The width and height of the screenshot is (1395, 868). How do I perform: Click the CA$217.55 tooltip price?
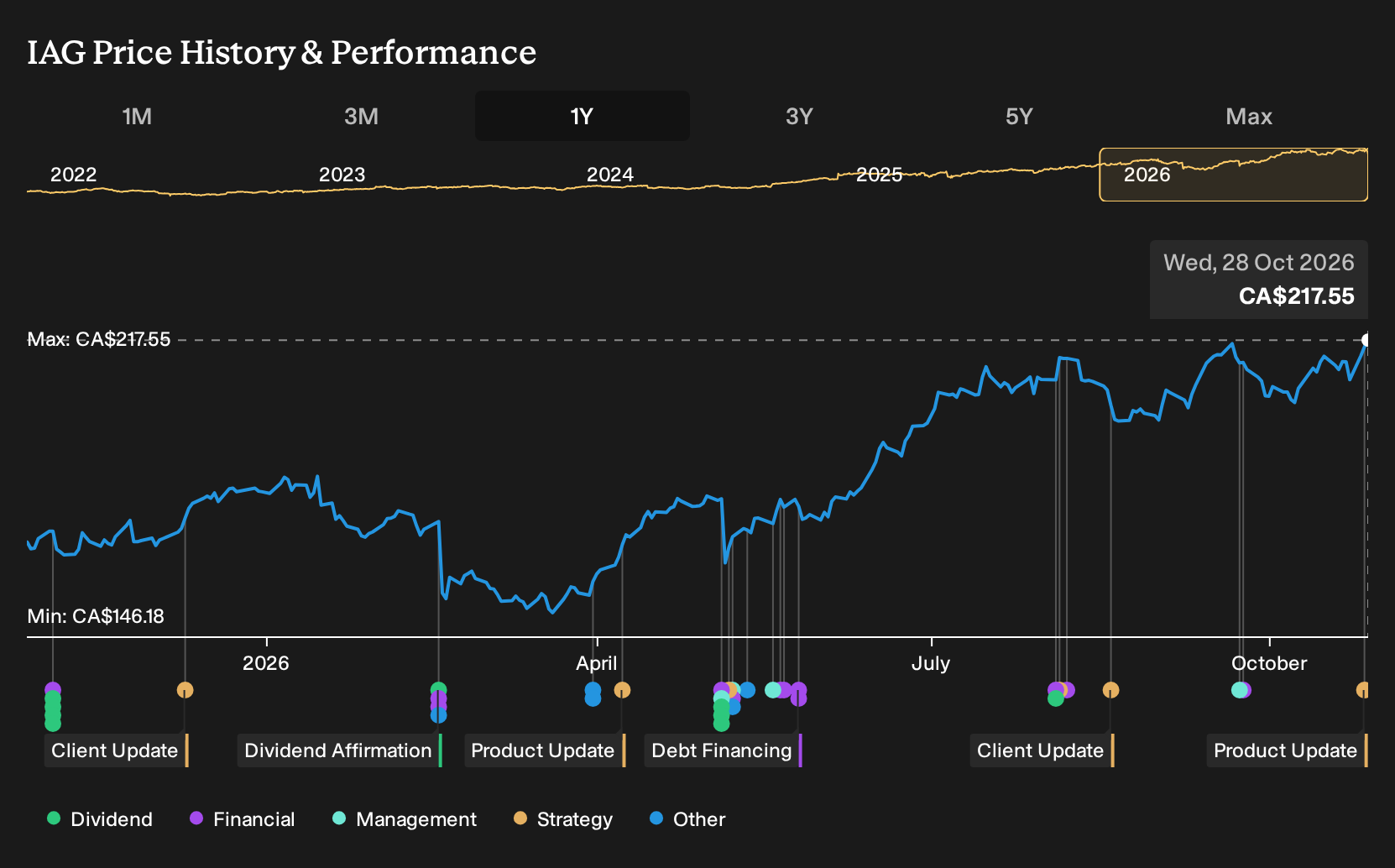[x=1297, y=296]
